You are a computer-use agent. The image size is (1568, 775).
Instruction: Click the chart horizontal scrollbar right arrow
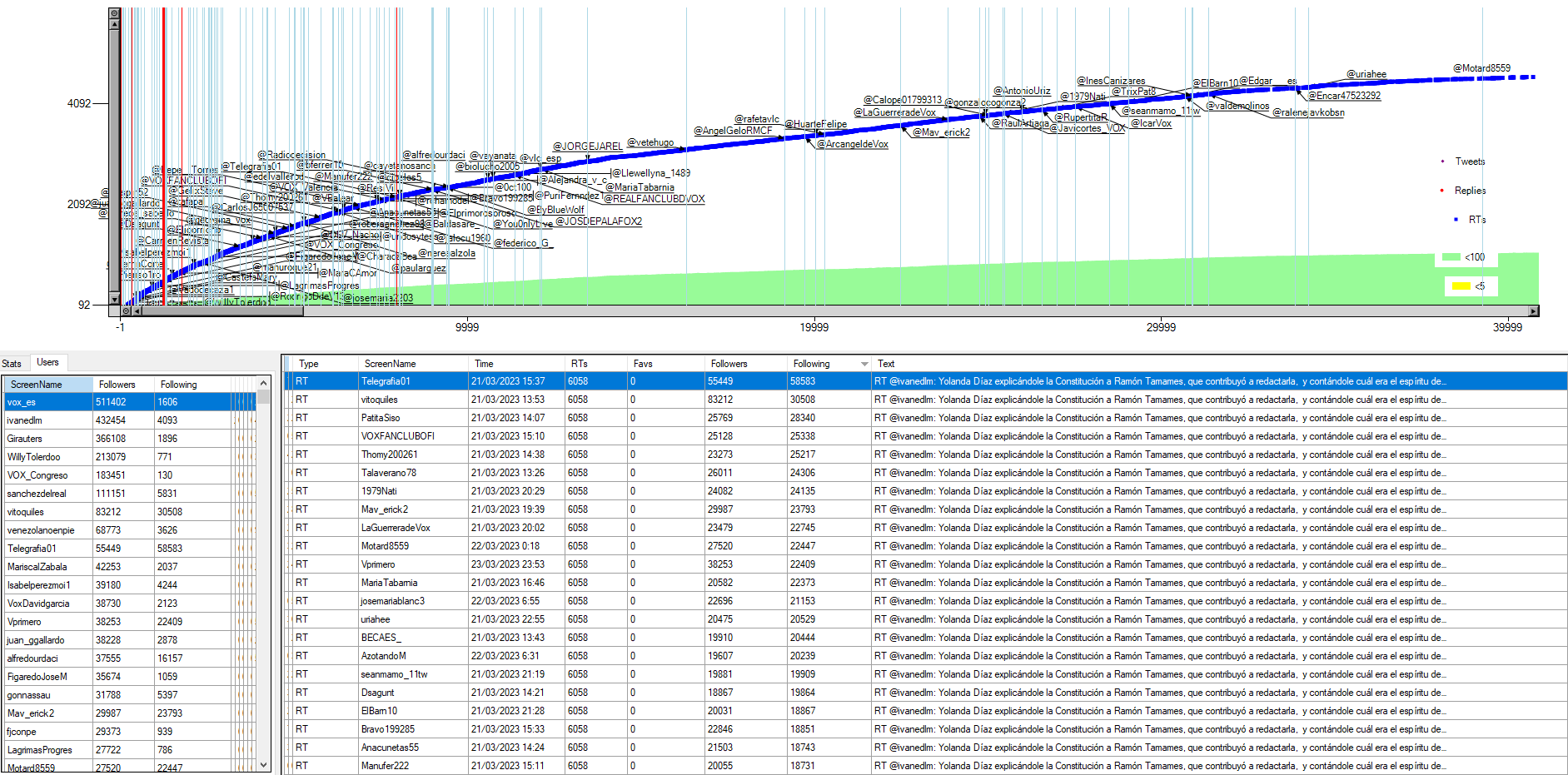[1533, 311]
